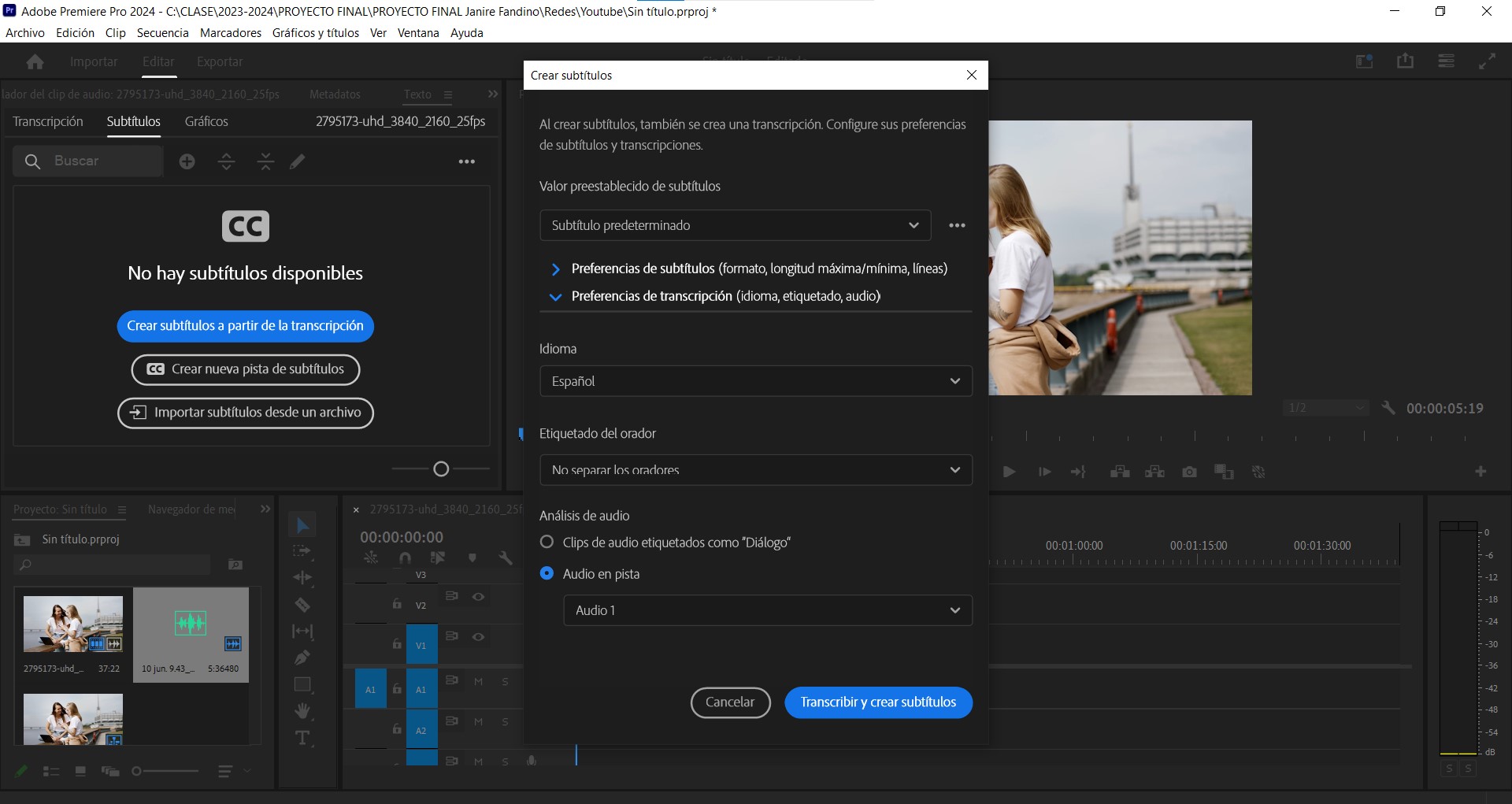The height and width of the screenshot is (804, 1512).
Task: Click 'Crear subtítulos a partir de la transcripción'
Action: (246, 326)
